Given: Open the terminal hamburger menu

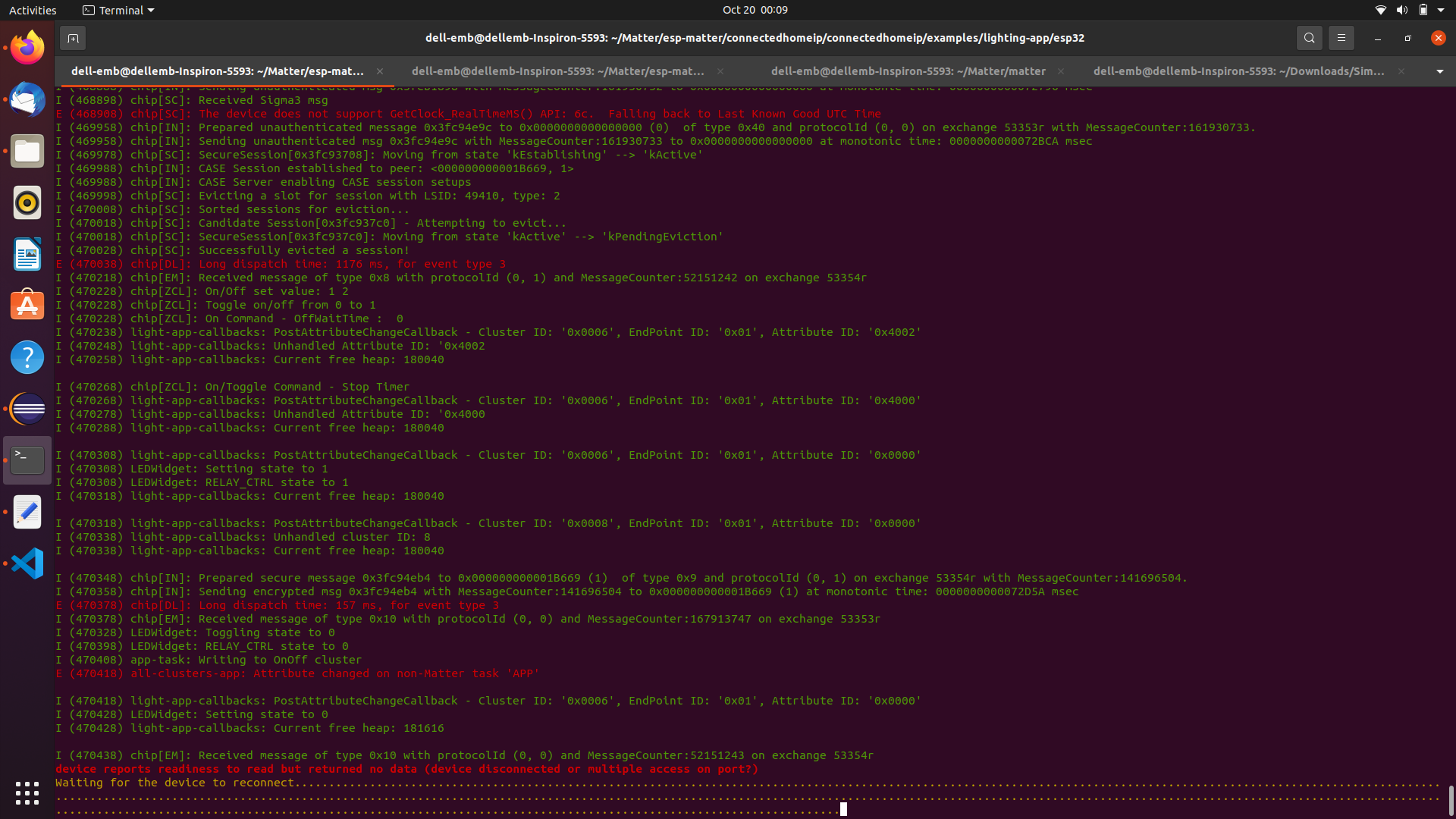Looking at the screenshot, I should pyautogui.click(x=1341, y=37).
